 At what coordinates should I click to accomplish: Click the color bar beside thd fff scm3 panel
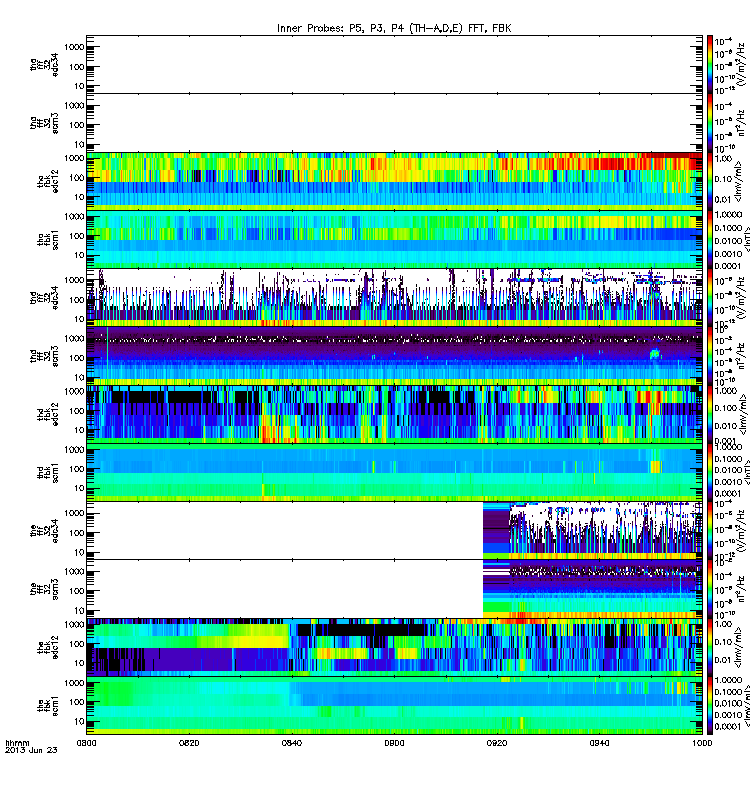click(x=710, y=356)
